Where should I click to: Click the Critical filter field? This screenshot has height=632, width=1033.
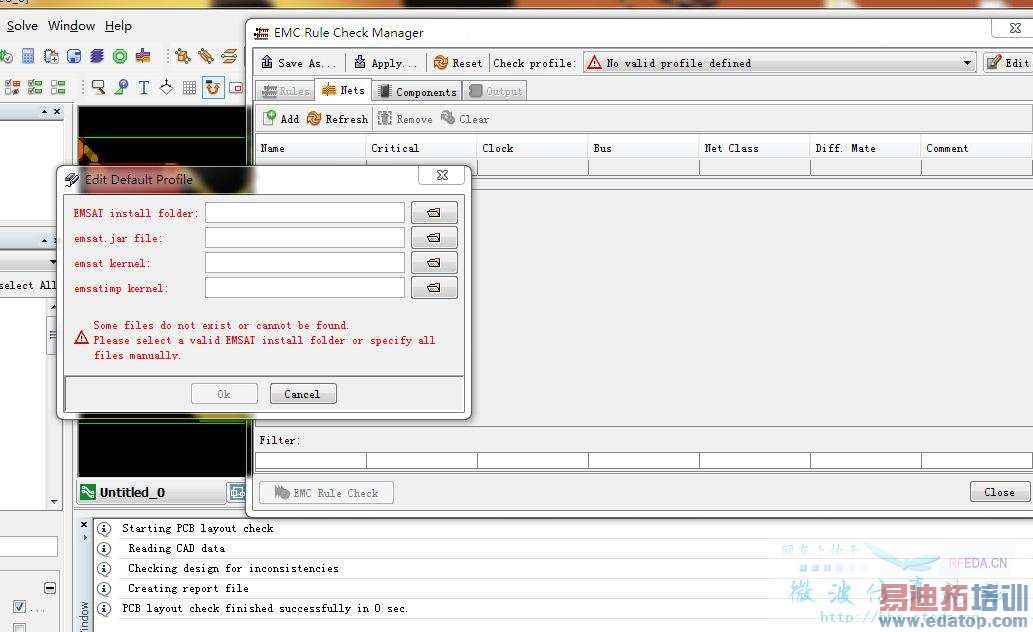[422, 460]
